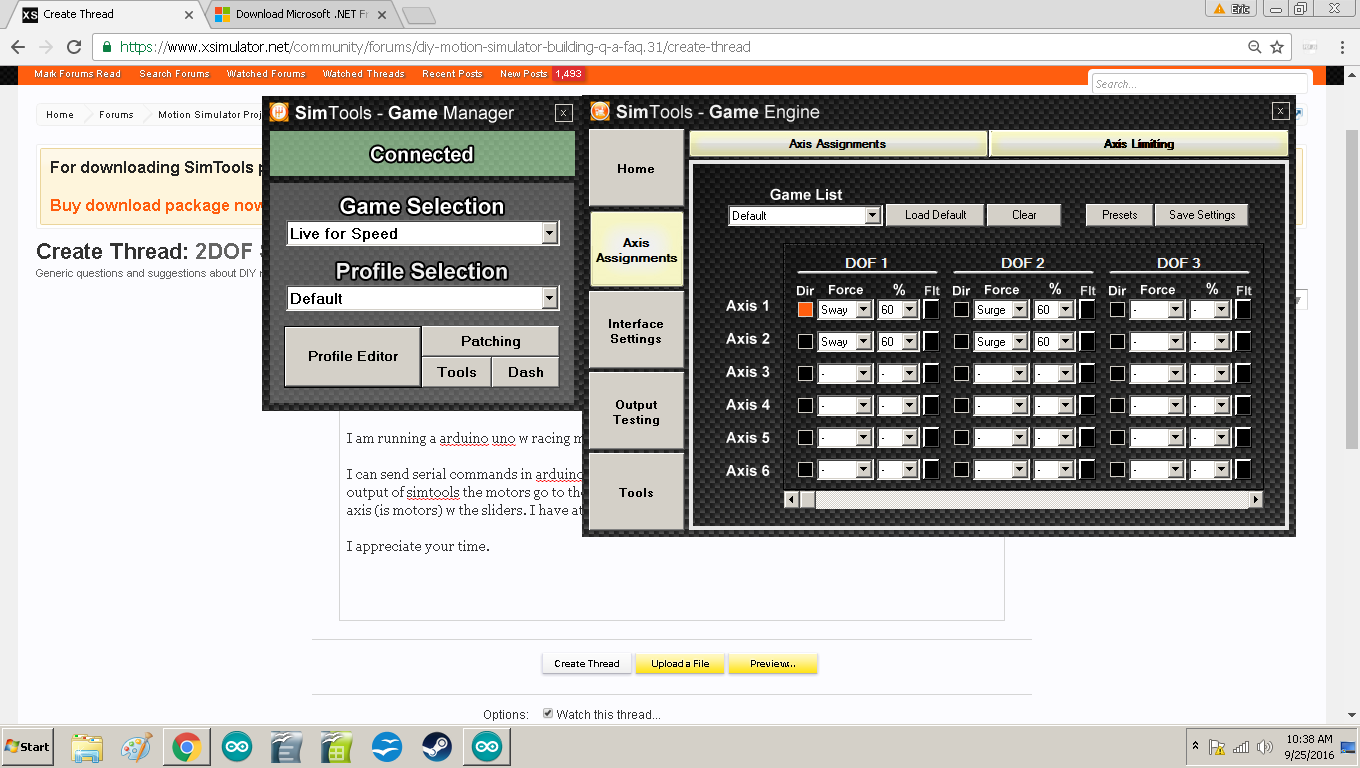Check Axis 1 DOF 3 Dir checkbox
The image size is (1360, 768).
(1117, 310)
